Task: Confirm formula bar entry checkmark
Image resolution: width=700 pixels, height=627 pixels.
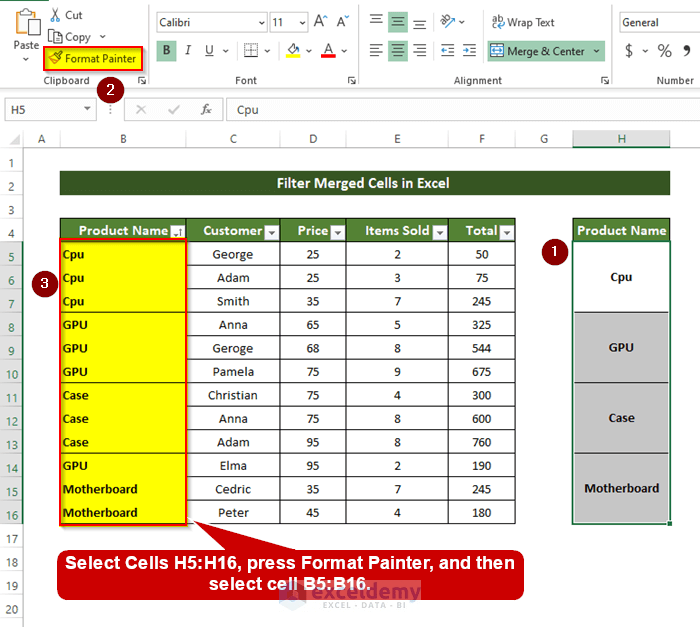Action: click(x=174, y=109)
